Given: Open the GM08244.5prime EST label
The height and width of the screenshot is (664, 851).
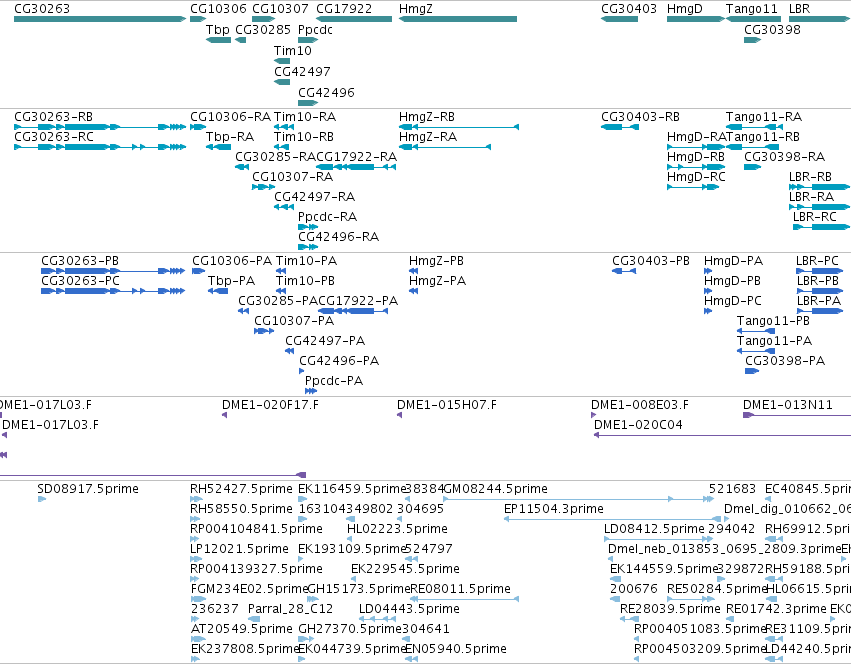Looking at the screenshot, I should [x=496, y=489].
